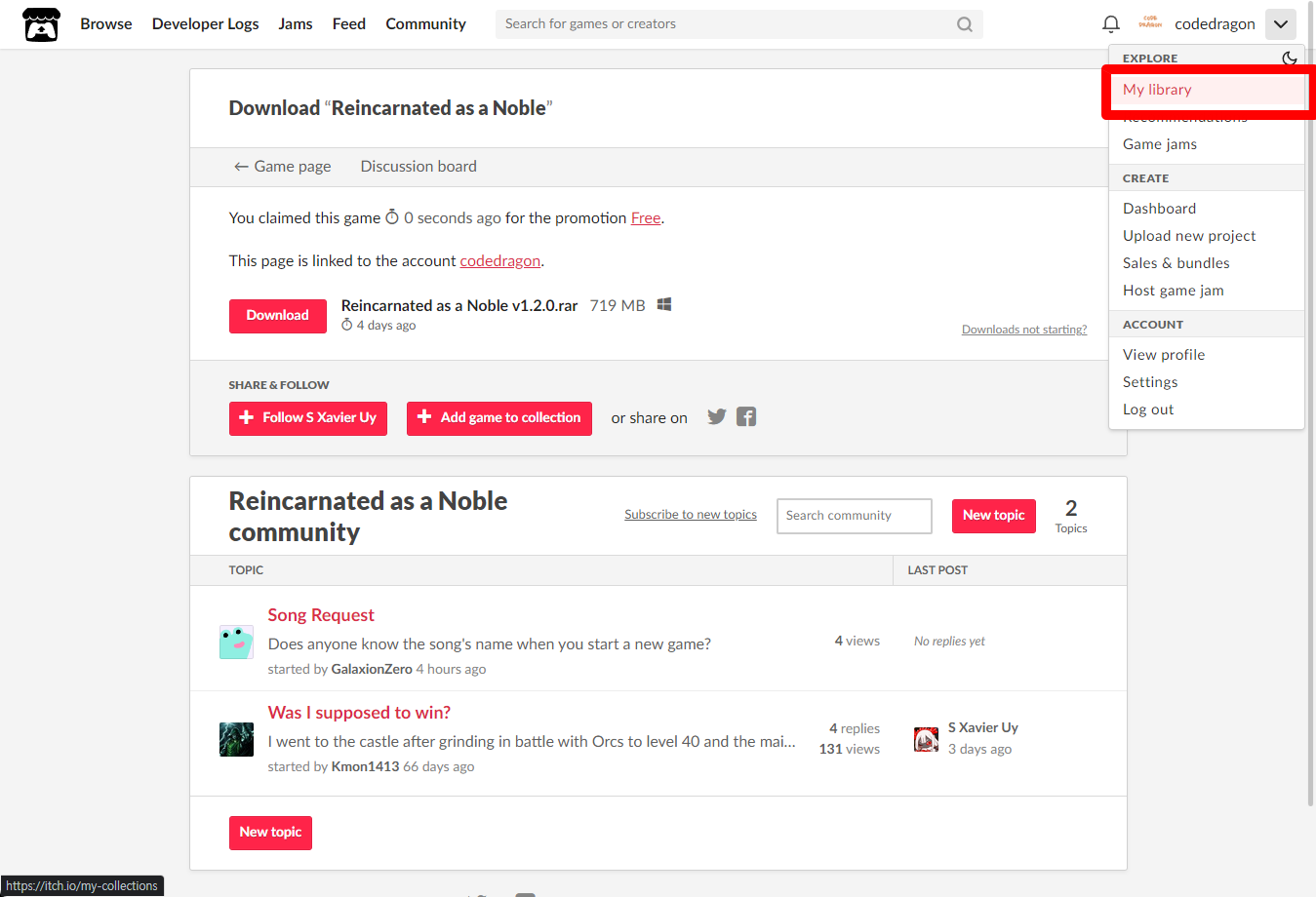Viewport: 1316px width, 897px height.
Task: Open the notifications bell
Action: click(1110, 24)
